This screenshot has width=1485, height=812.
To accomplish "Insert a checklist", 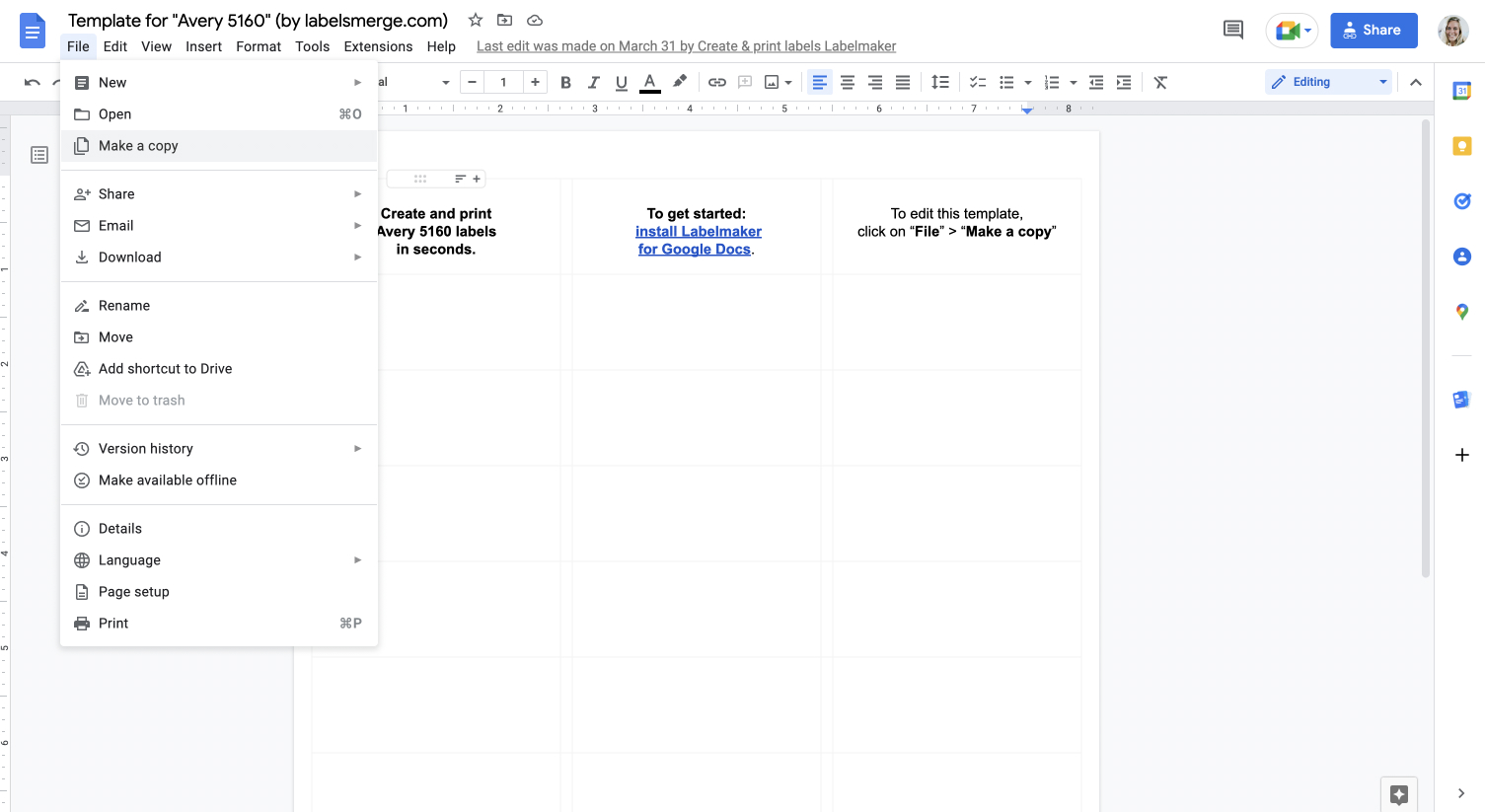I will pos(978,83).
